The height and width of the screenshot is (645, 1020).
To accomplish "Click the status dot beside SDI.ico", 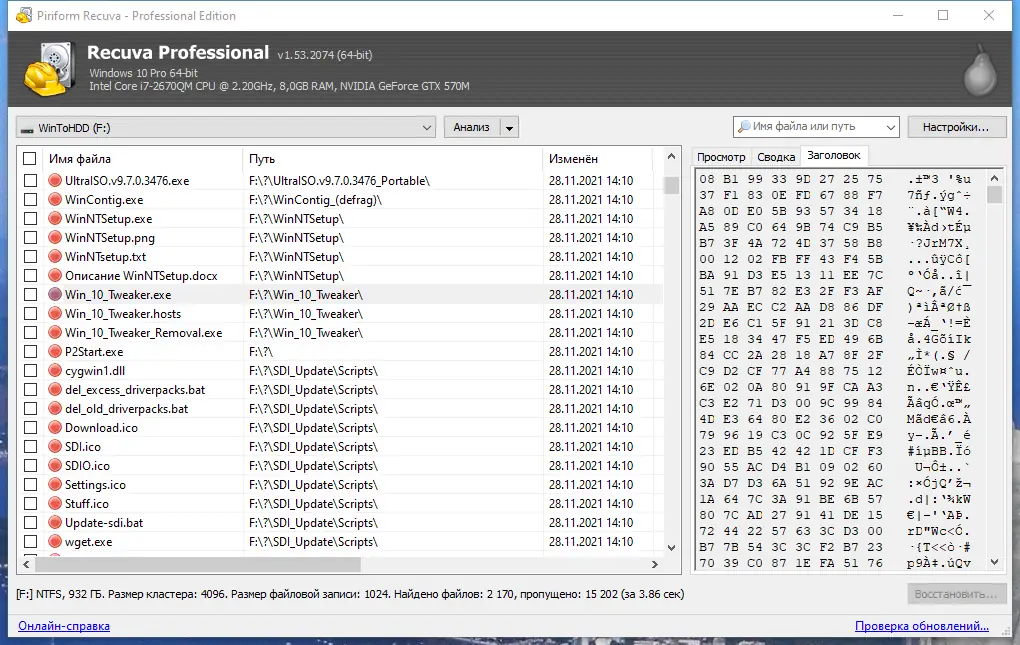I will (55, 447).
